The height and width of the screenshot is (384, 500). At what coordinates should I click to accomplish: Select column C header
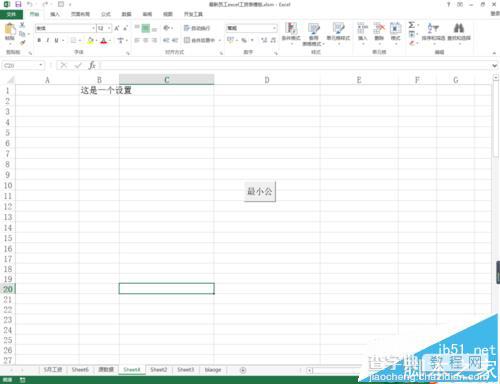(167, 80)
